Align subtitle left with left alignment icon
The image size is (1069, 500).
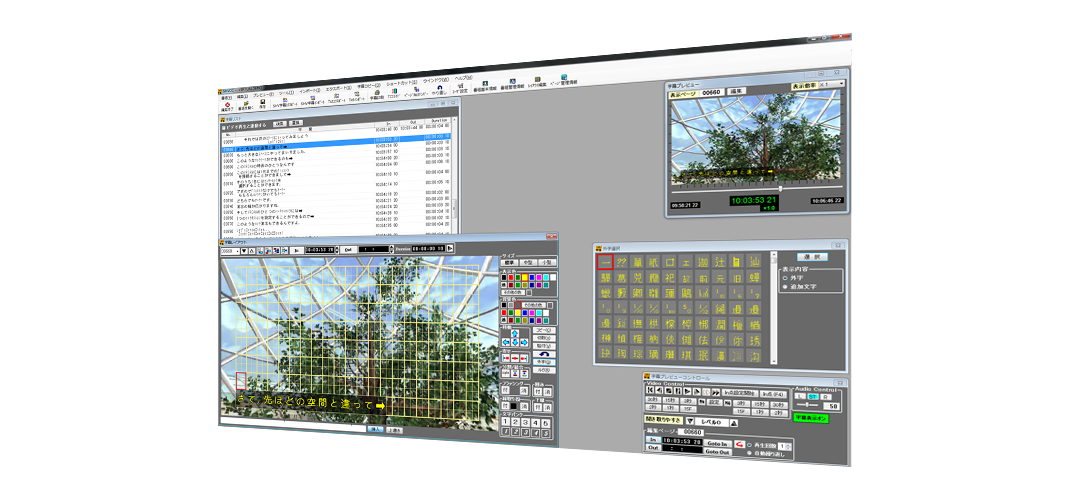click(506, 358)
